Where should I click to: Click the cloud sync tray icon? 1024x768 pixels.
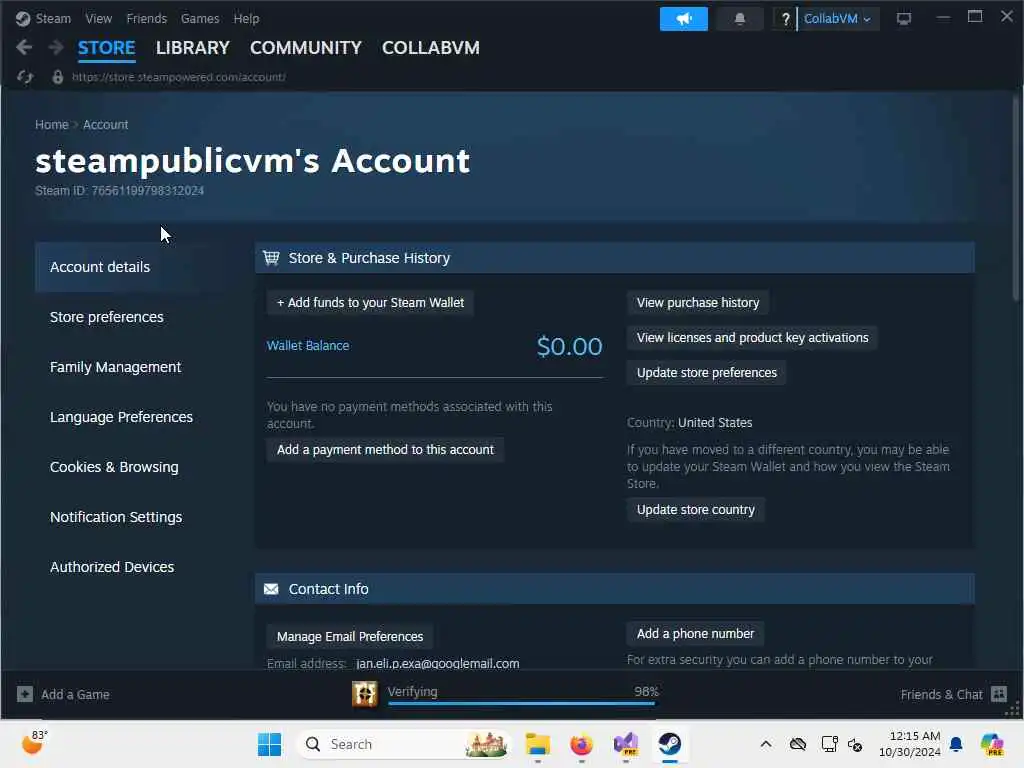(797, 744)
